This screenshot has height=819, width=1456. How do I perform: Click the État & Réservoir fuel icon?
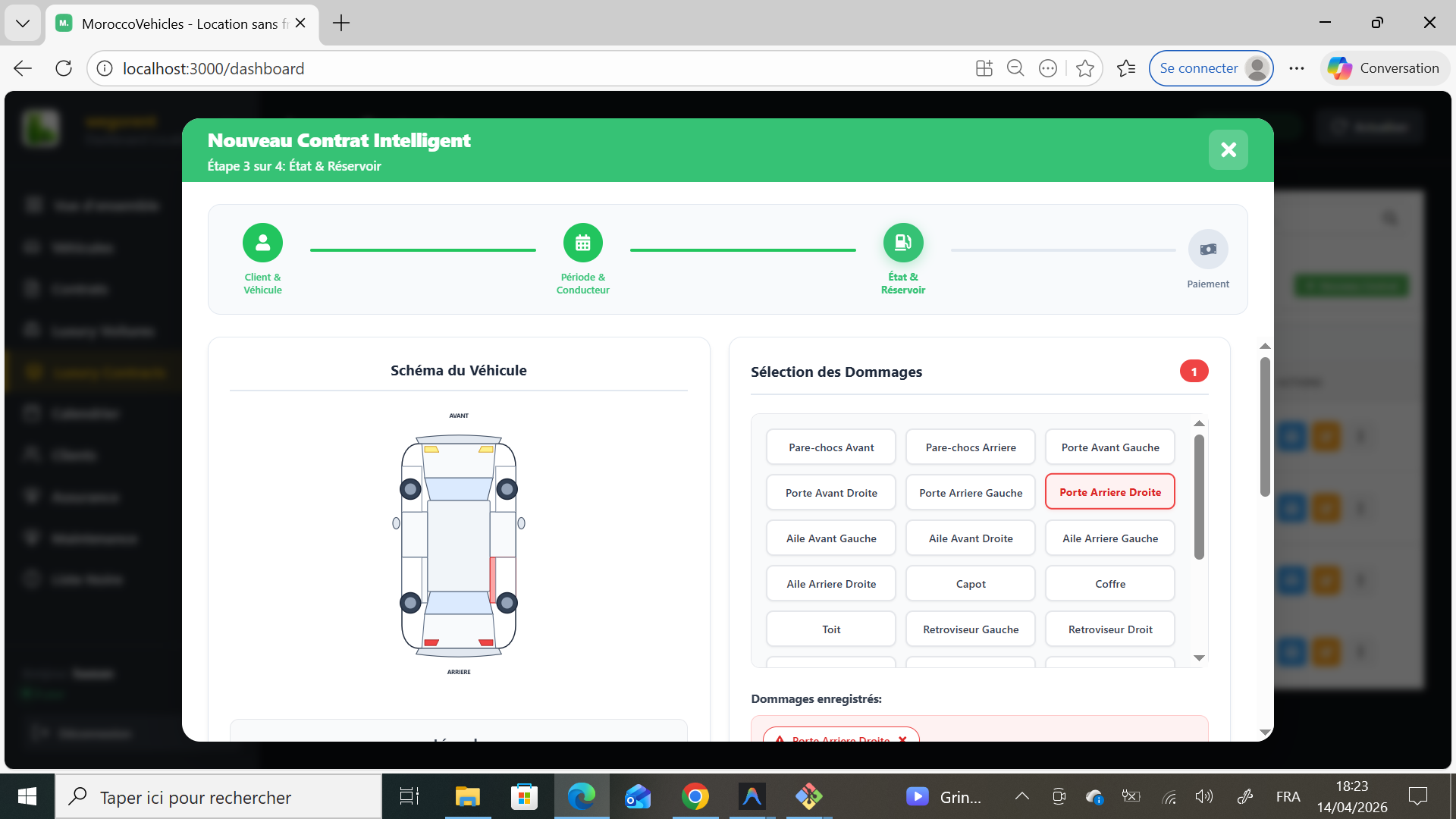(902, 243)
